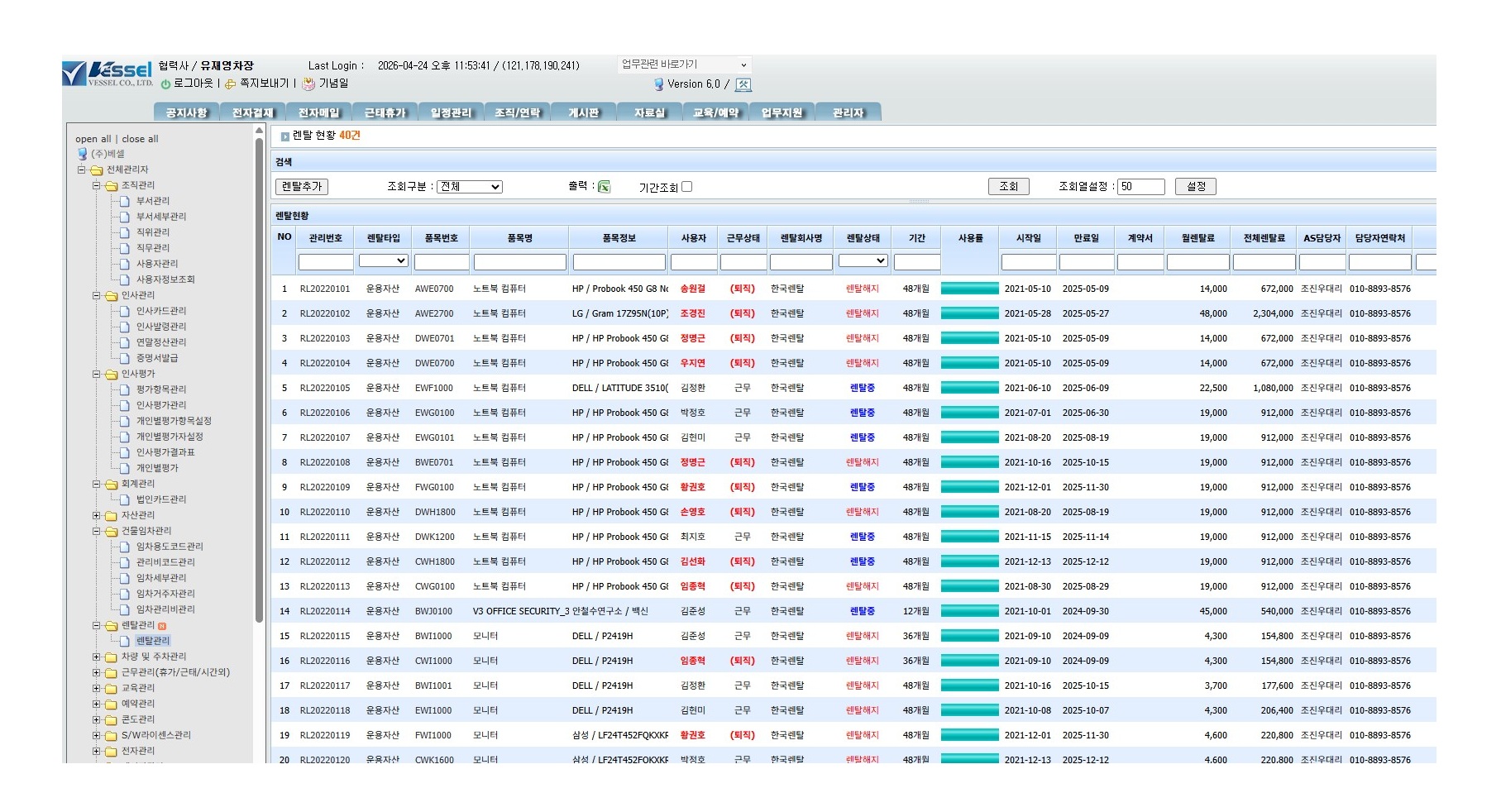Open the 업무관련 바로가기 dropdown
This screenshot has width=1501, height=812.
[684, 64]
